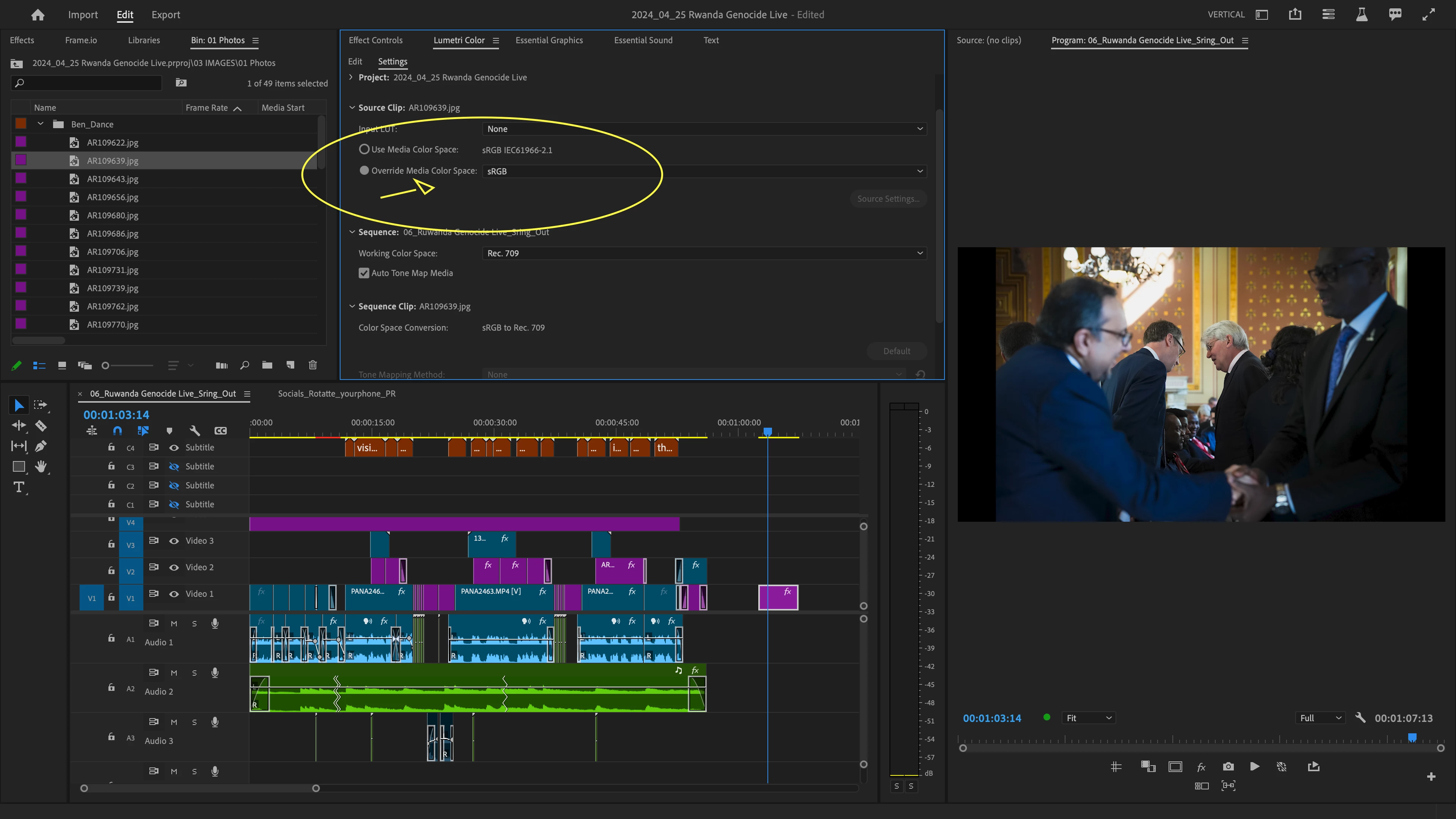Select the Razor tool

click(x=41, y=425)
